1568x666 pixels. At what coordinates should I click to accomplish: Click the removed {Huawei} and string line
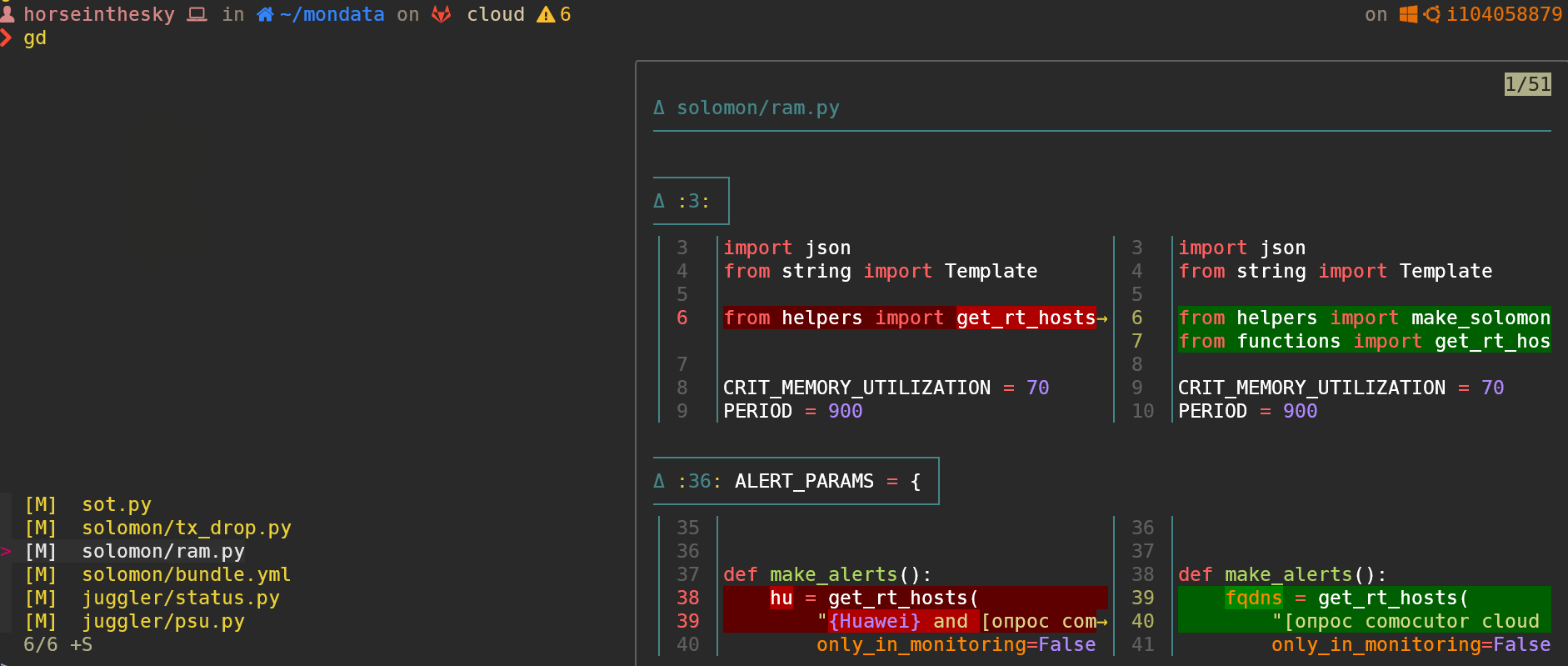click(916, 621)
